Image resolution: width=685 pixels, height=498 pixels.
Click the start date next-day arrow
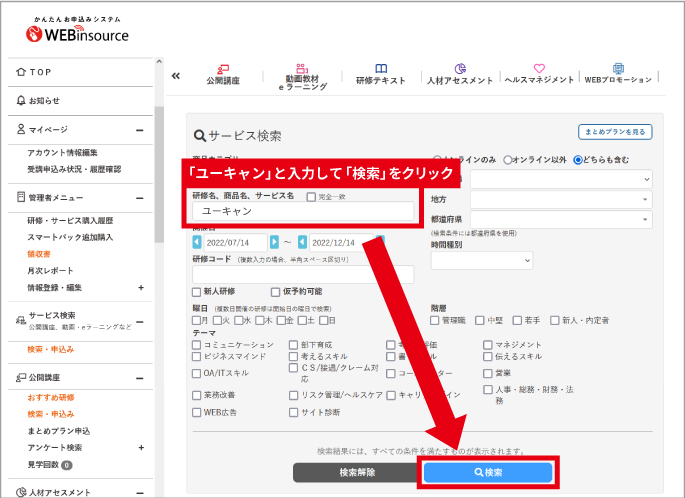[x=274, y=242]
